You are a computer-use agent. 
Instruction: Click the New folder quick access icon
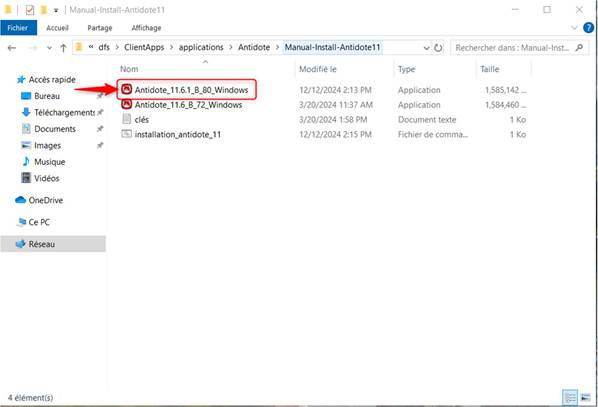click(44, 10)
